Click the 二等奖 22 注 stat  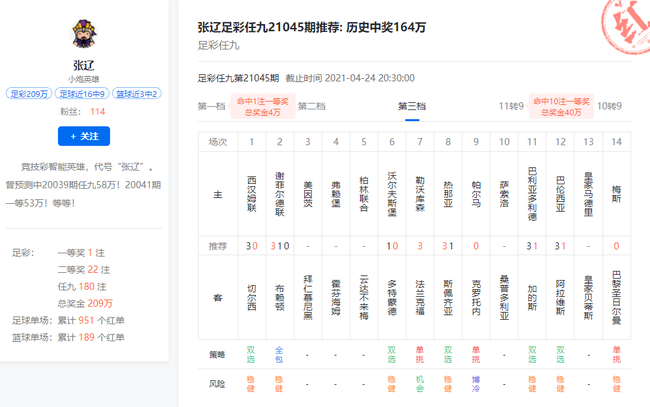tap(84, 270)
